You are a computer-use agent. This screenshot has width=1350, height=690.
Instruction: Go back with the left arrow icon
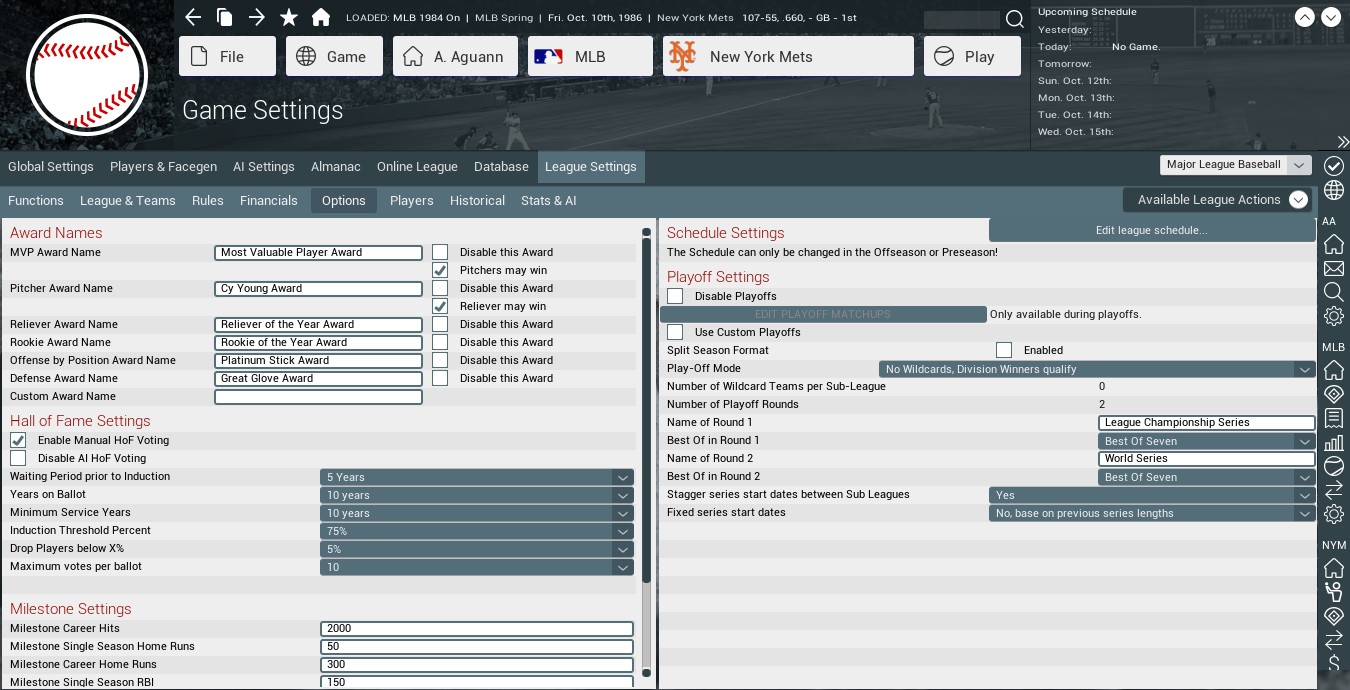click(193, 17)
